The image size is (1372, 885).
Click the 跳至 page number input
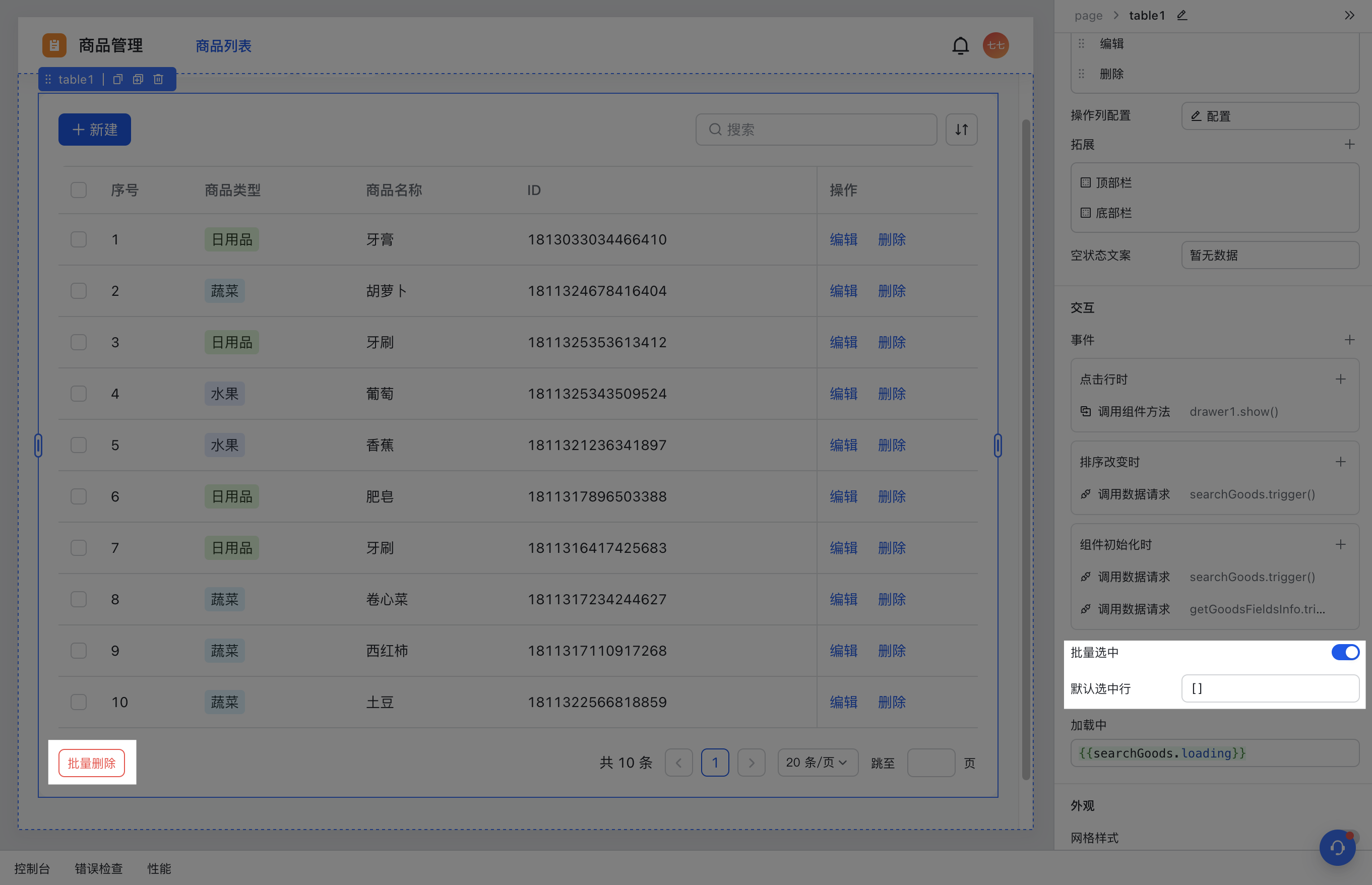click(931, 763)
